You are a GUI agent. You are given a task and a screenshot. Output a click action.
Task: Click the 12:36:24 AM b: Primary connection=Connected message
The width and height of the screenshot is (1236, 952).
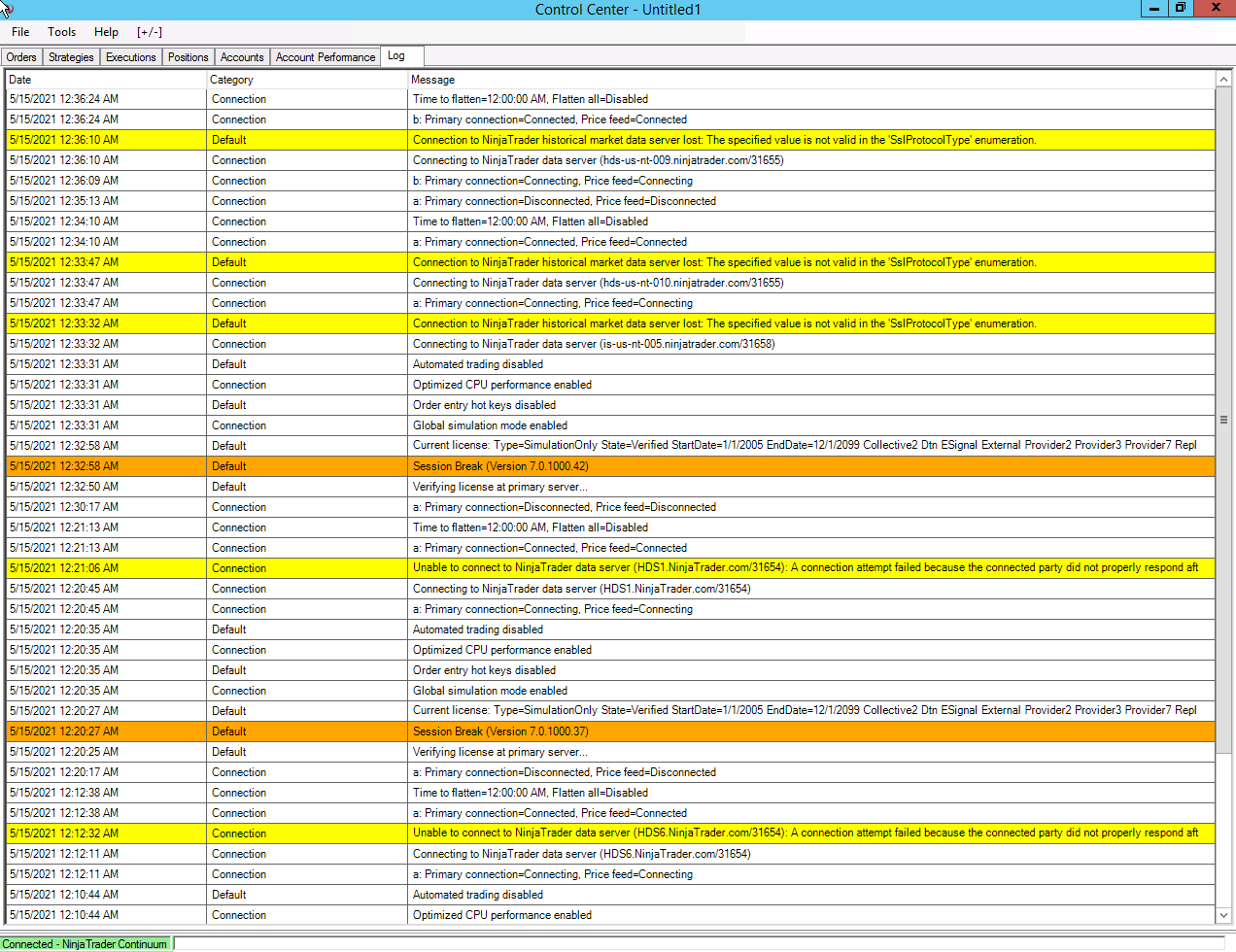coord(550,119)
